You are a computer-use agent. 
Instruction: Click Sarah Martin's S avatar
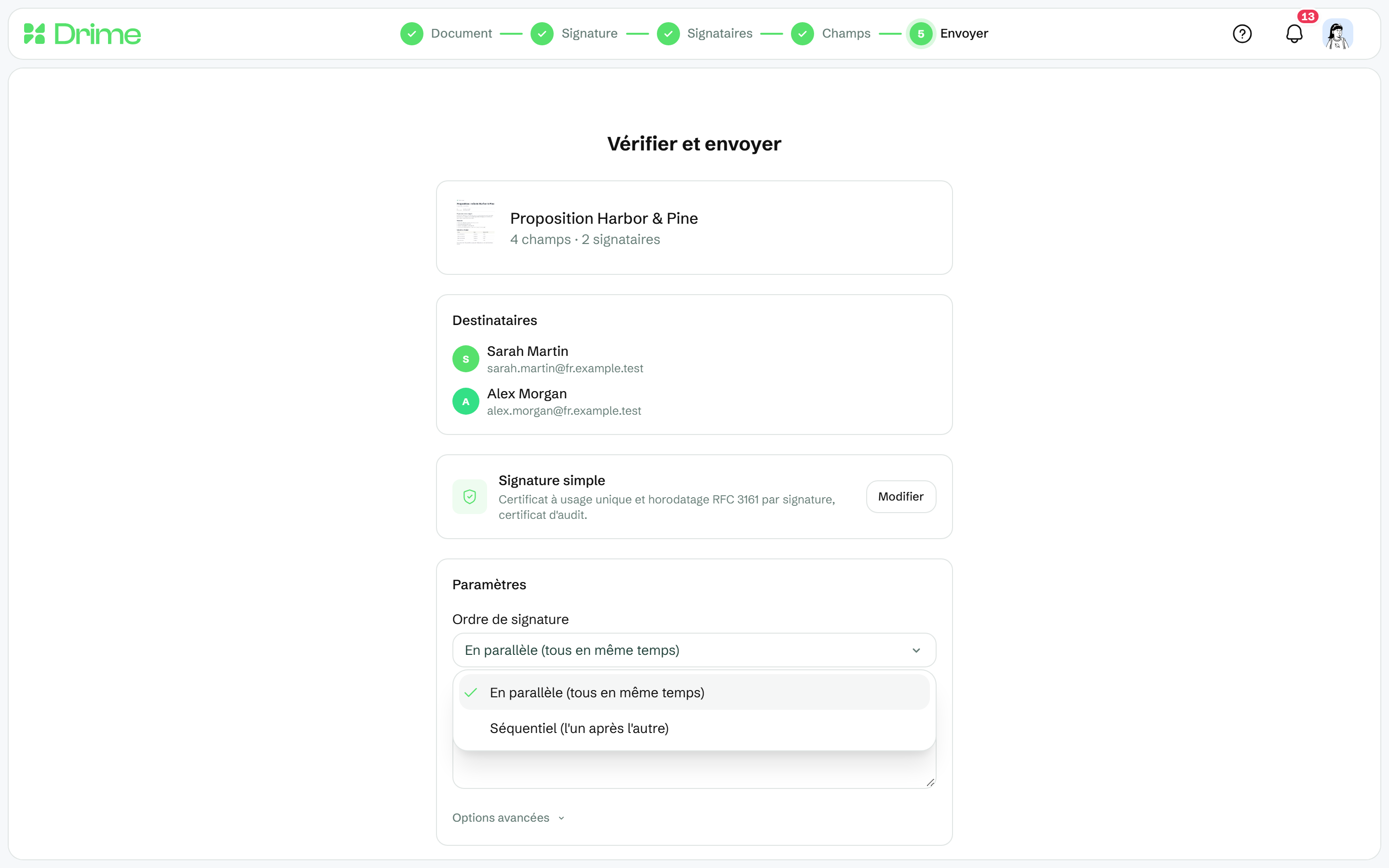465,359
